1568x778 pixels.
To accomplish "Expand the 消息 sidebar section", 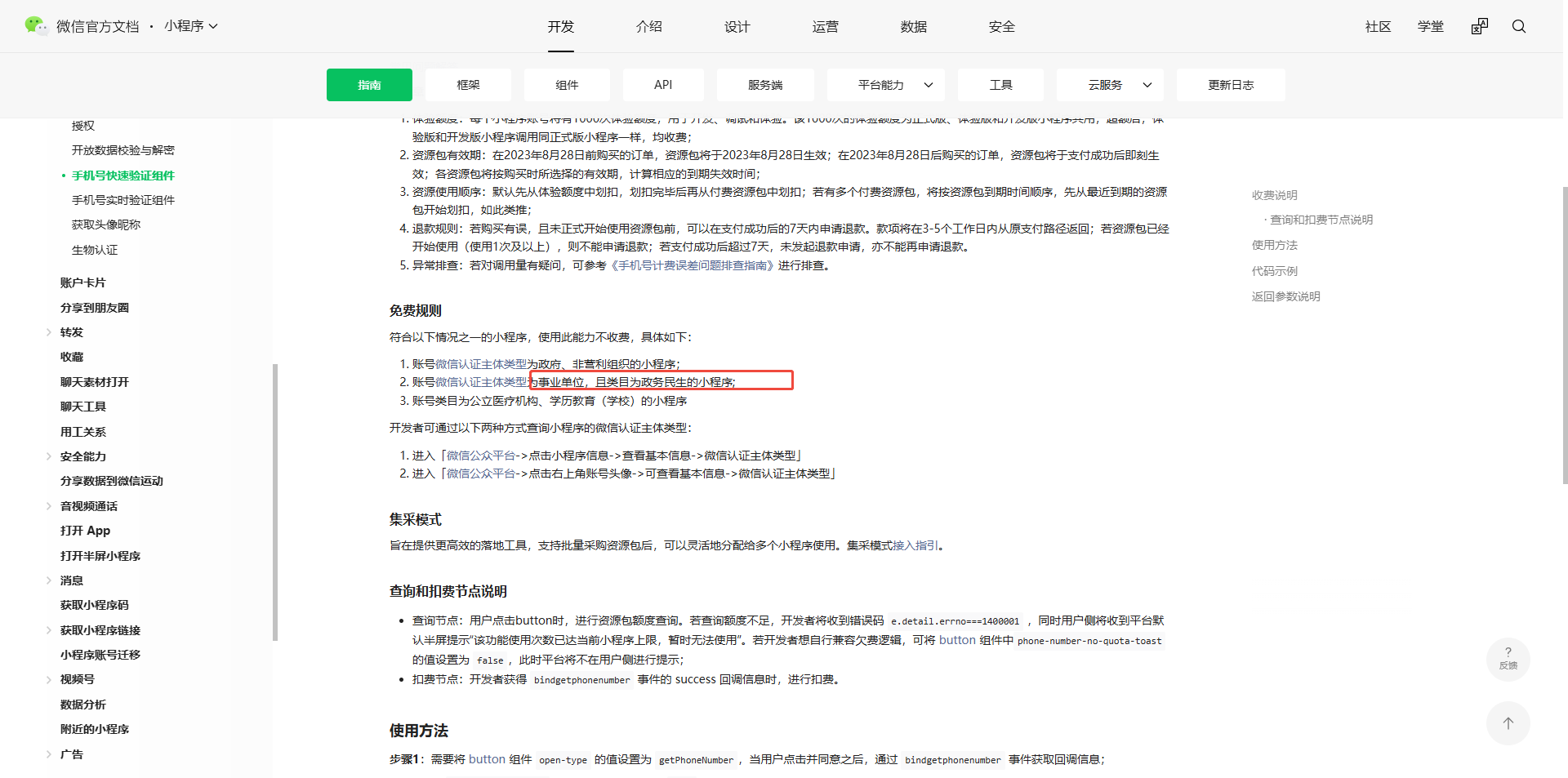I will pyautogui.click(x=49, y=580).
